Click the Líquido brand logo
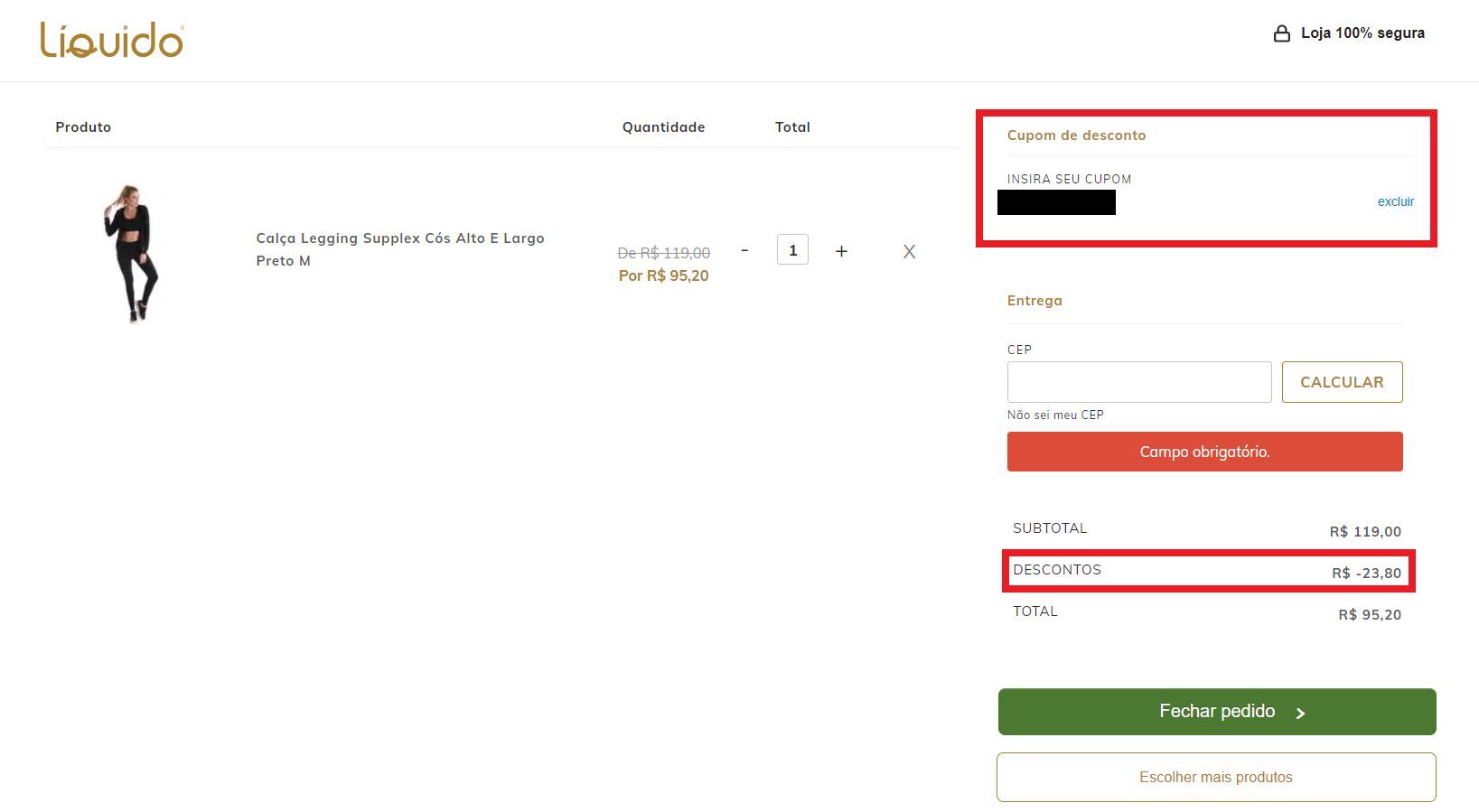1479x812 pixels. [x=112, y=41]
